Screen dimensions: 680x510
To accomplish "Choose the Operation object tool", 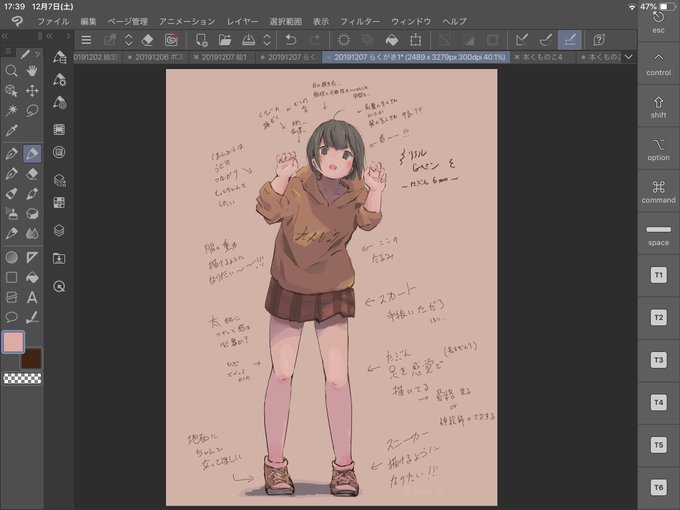I will click(x=11, y=91).
